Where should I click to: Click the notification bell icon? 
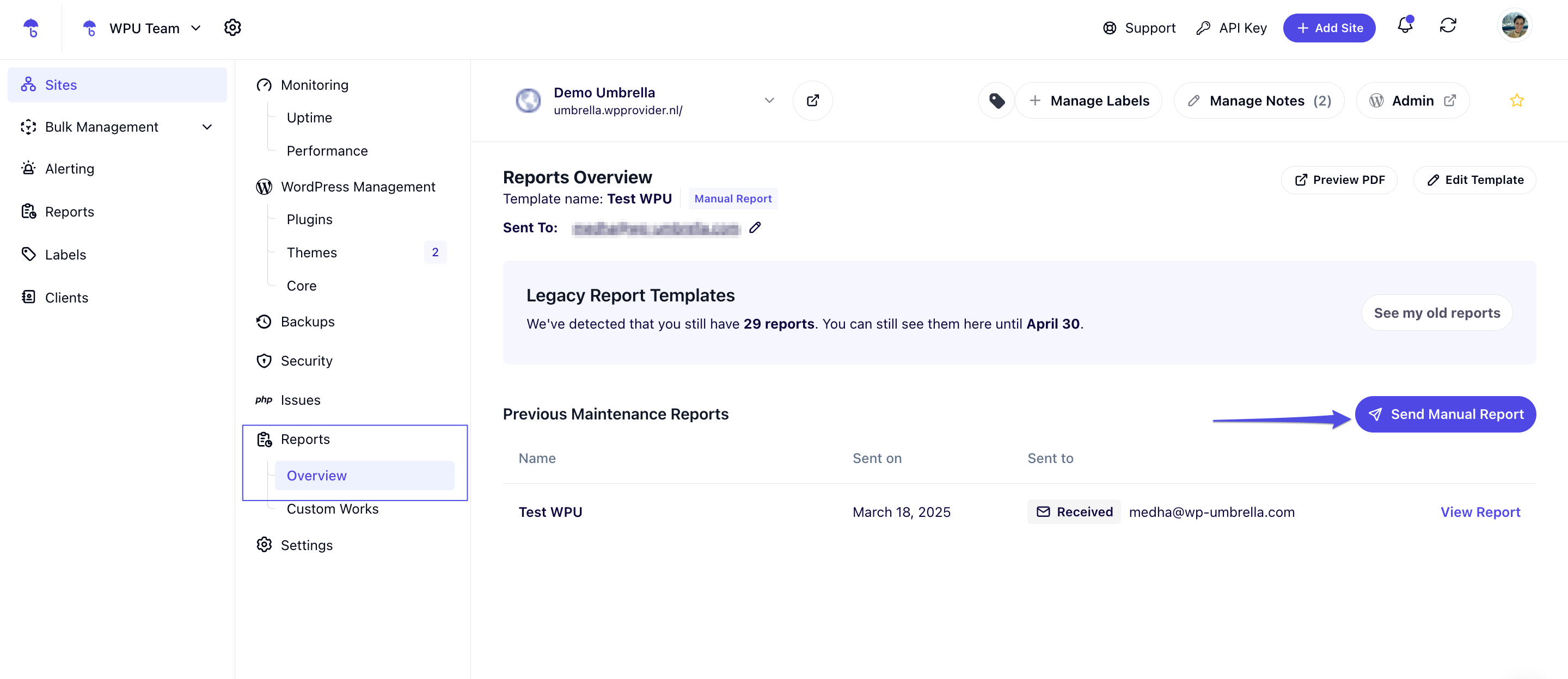tap(1404, 27)
